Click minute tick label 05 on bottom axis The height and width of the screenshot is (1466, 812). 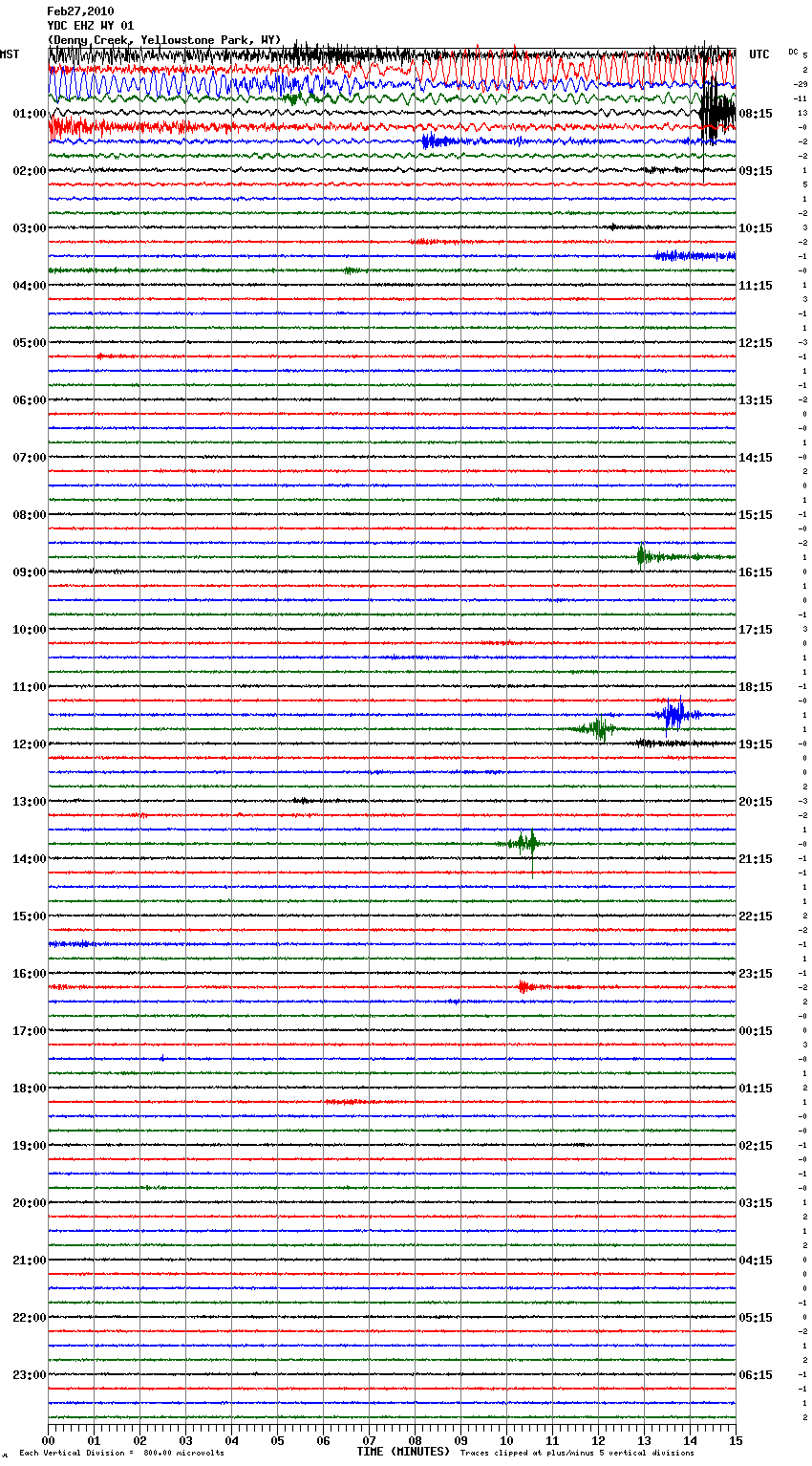(x=277, y=1440)
